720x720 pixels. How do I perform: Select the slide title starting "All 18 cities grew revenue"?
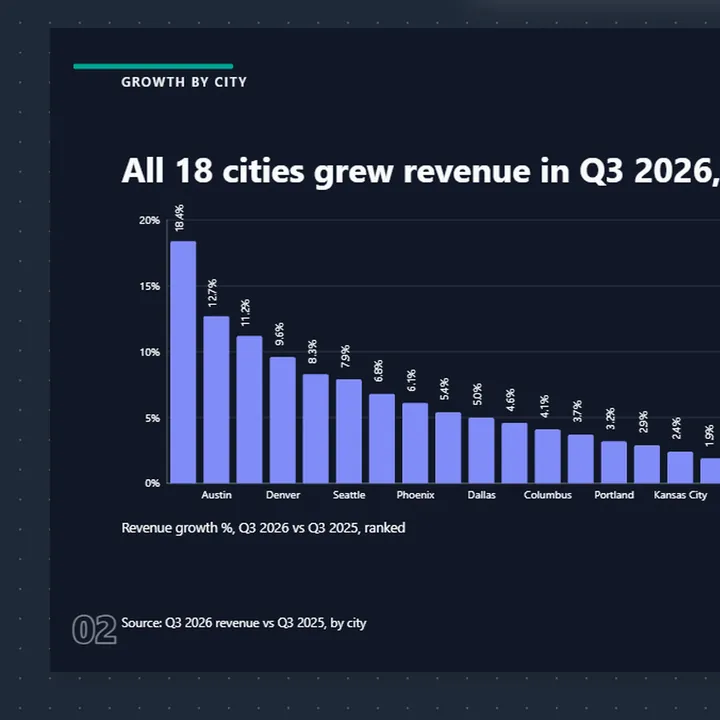[x=420, y=171]
